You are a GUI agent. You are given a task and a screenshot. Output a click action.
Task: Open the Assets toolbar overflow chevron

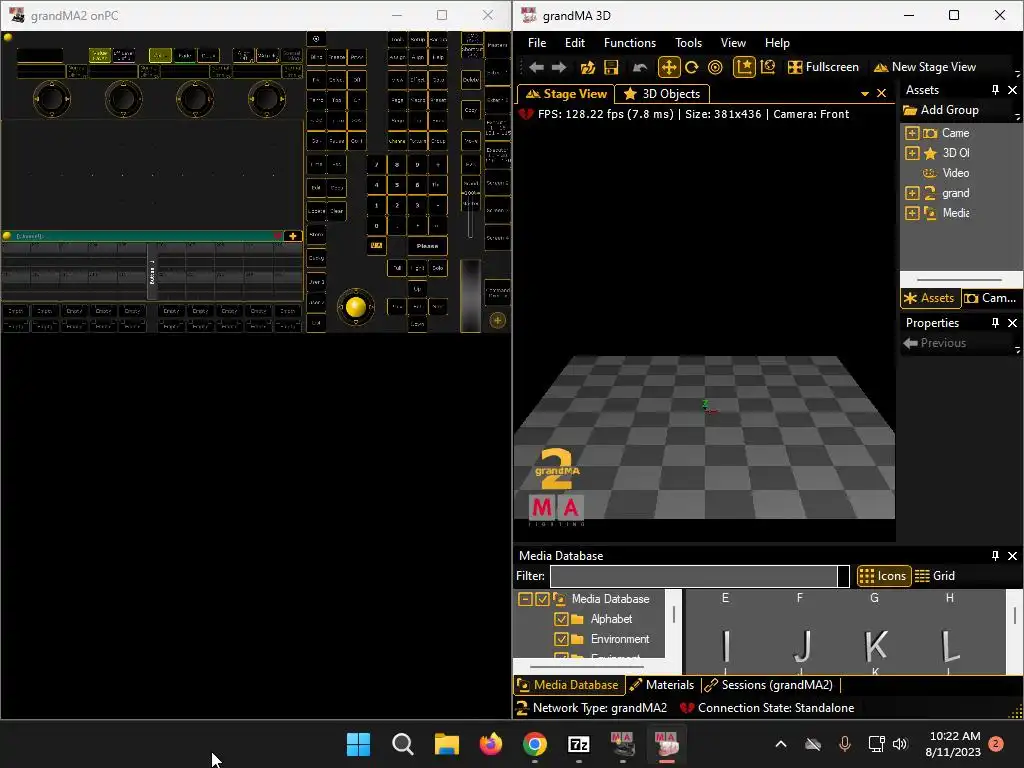[1017, 116]
